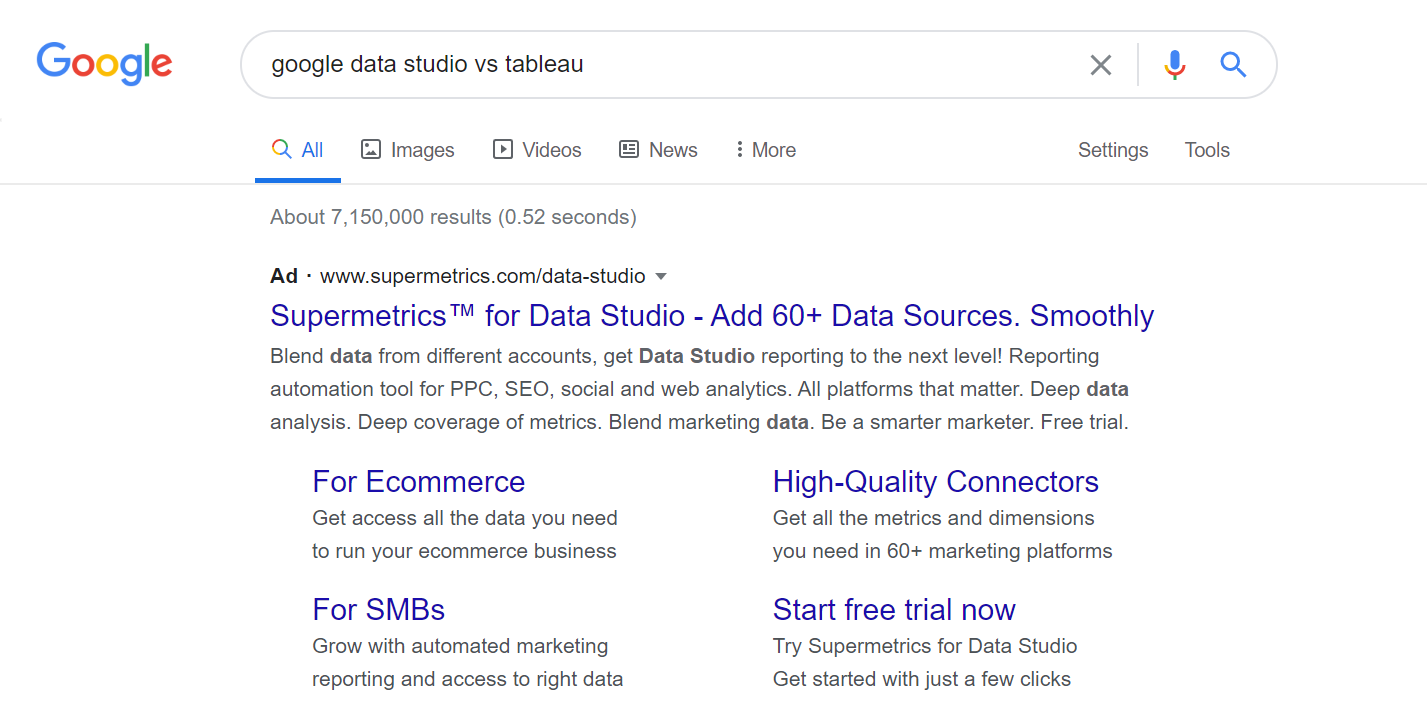Clear search with the X icon
The width and height of the screenshot is (1427, 720).
(1100, 65)
